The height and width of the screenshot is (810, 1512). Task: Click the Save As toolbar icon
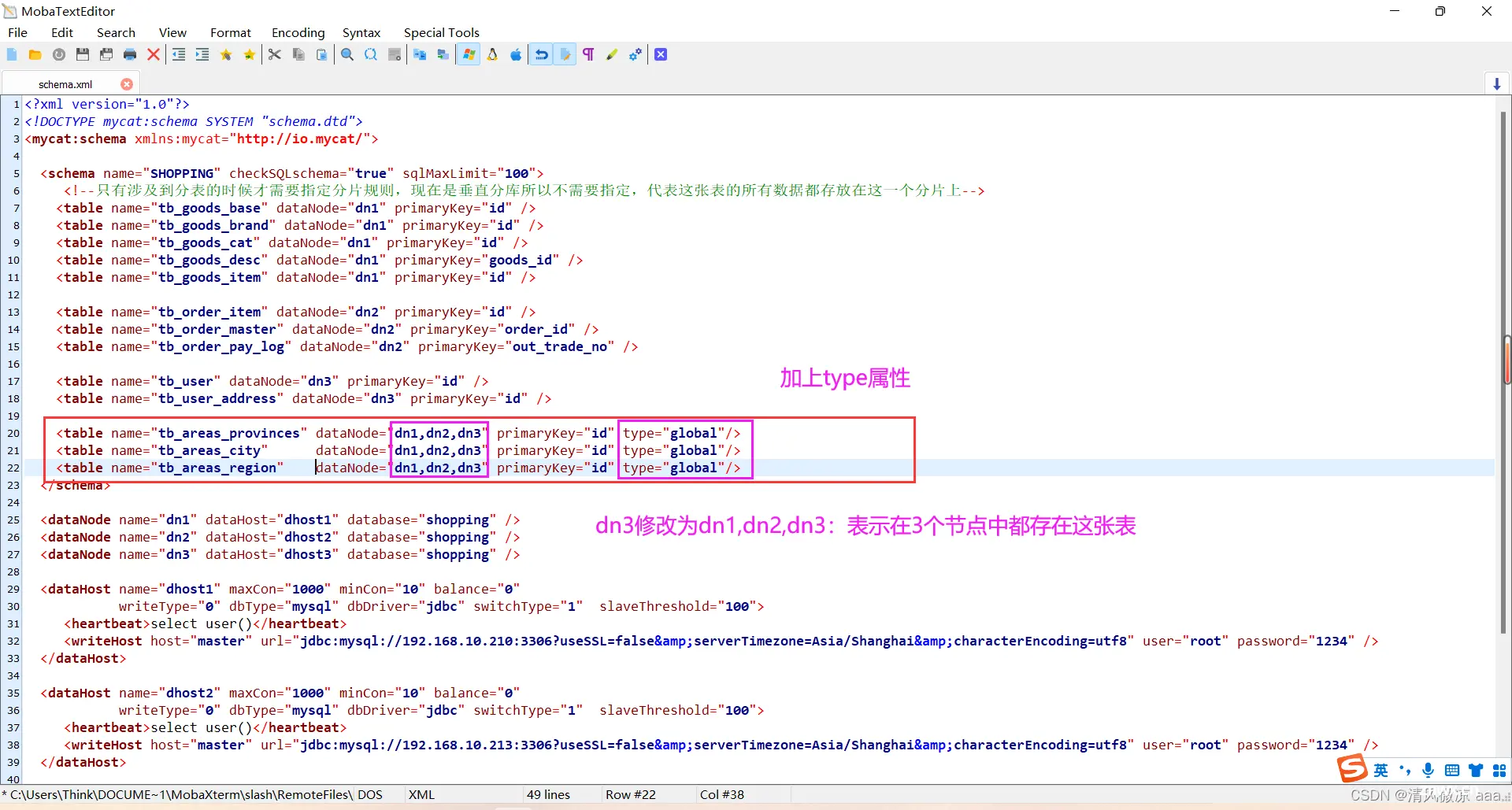click(x=106, y=54)
